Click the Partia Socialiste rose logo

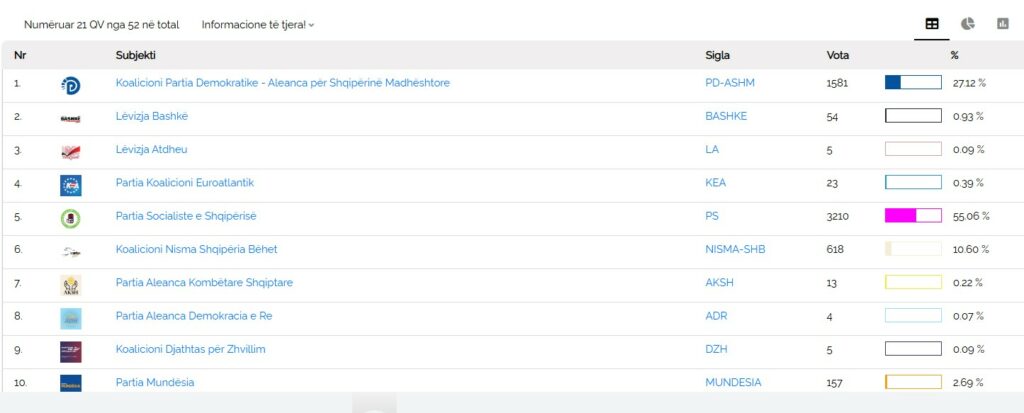pyautogui.click(x=70, y=218)
